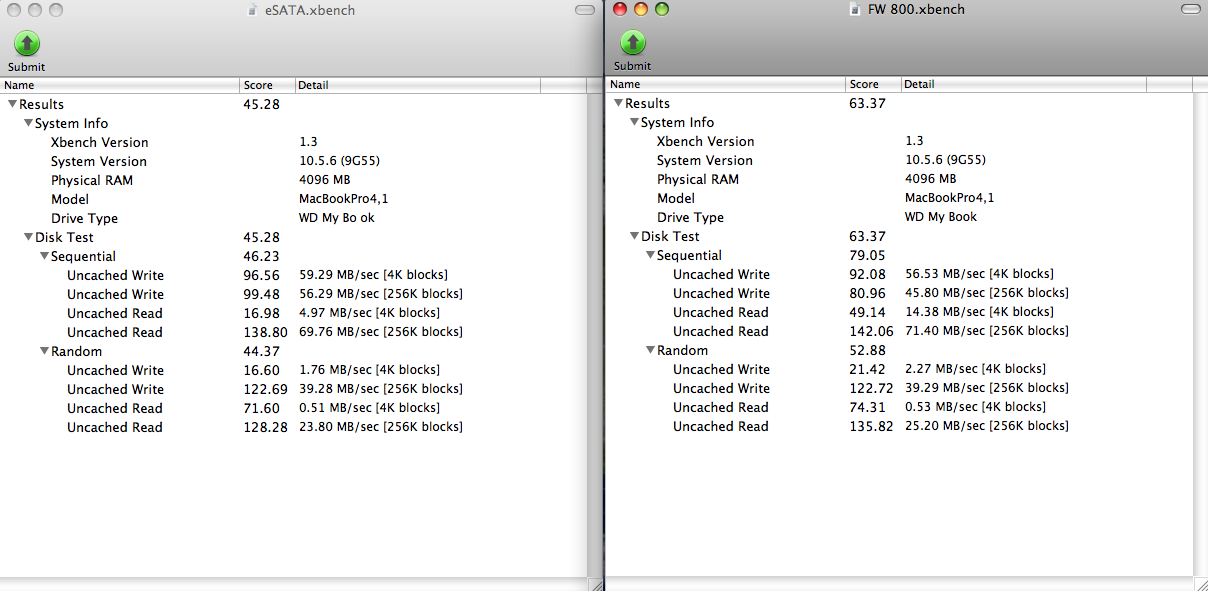This screenshot has height=591, width=1208.
Task: Select Xbench Version row in eSATA.xbench
Action: (x=294, y=142)
